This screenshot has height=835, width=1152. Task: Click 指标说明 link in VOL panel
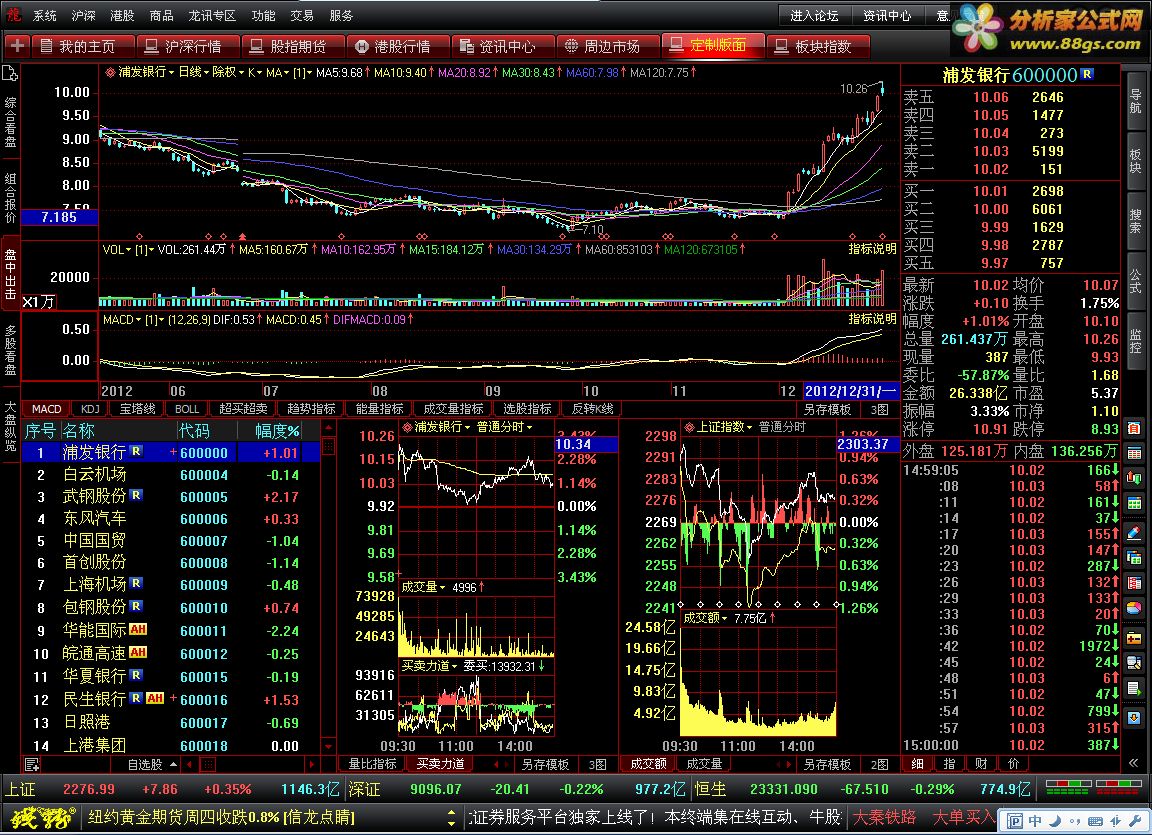(872, 249)
